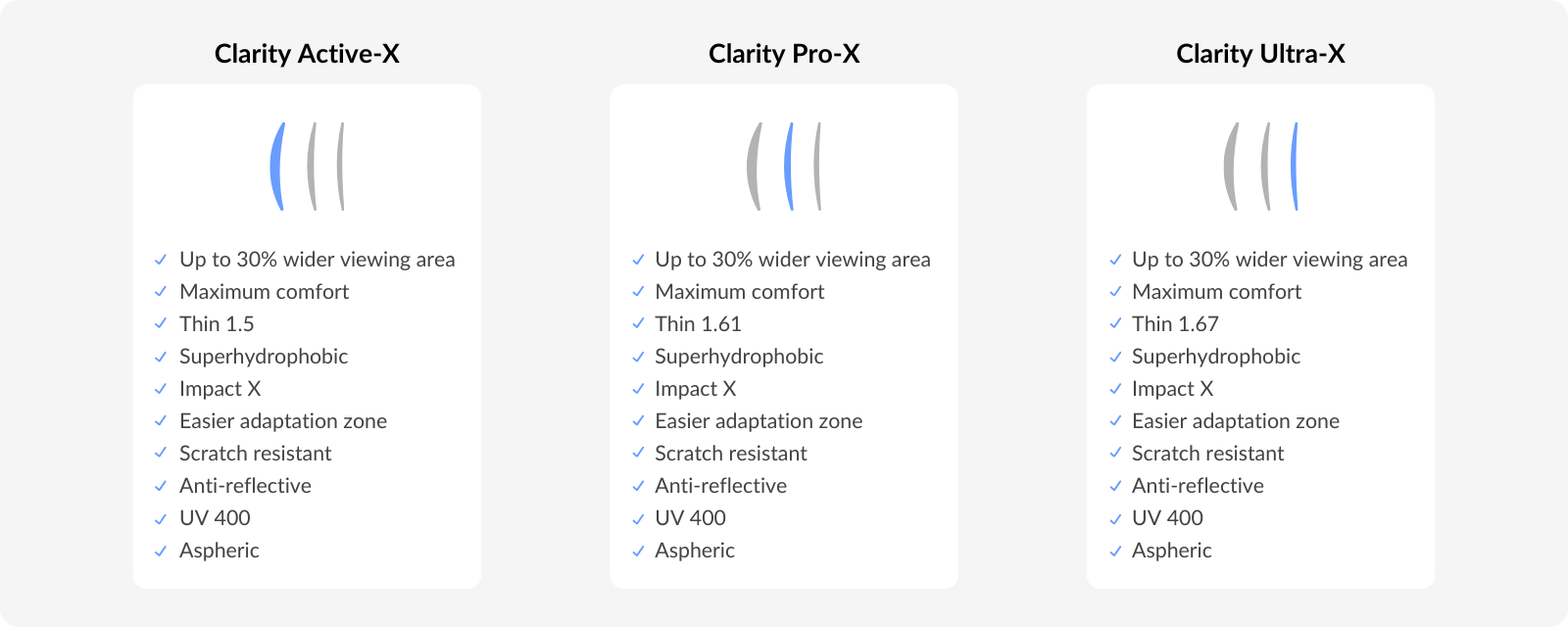Viewport: 1568px width, 627px height.
Task: Click the gray thin lens in Pro-X card
Action: [817, 167]
